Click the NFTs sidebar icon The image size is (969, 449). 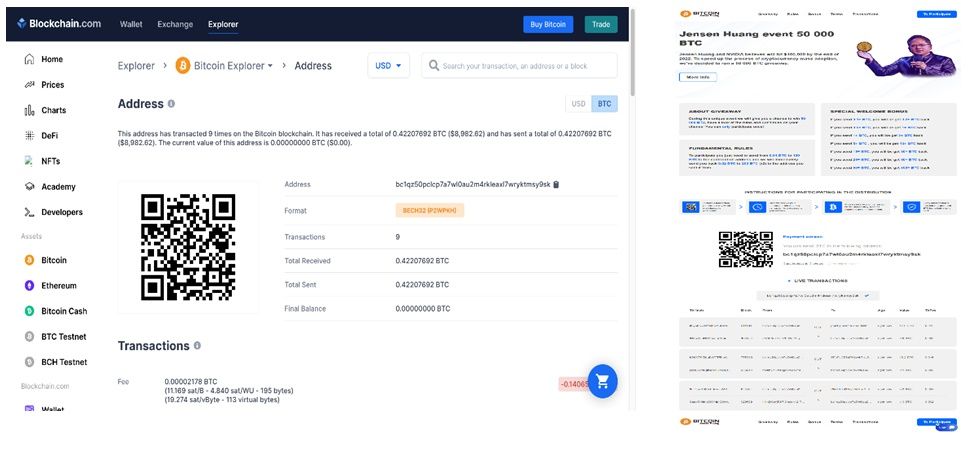tap(28, 161)
